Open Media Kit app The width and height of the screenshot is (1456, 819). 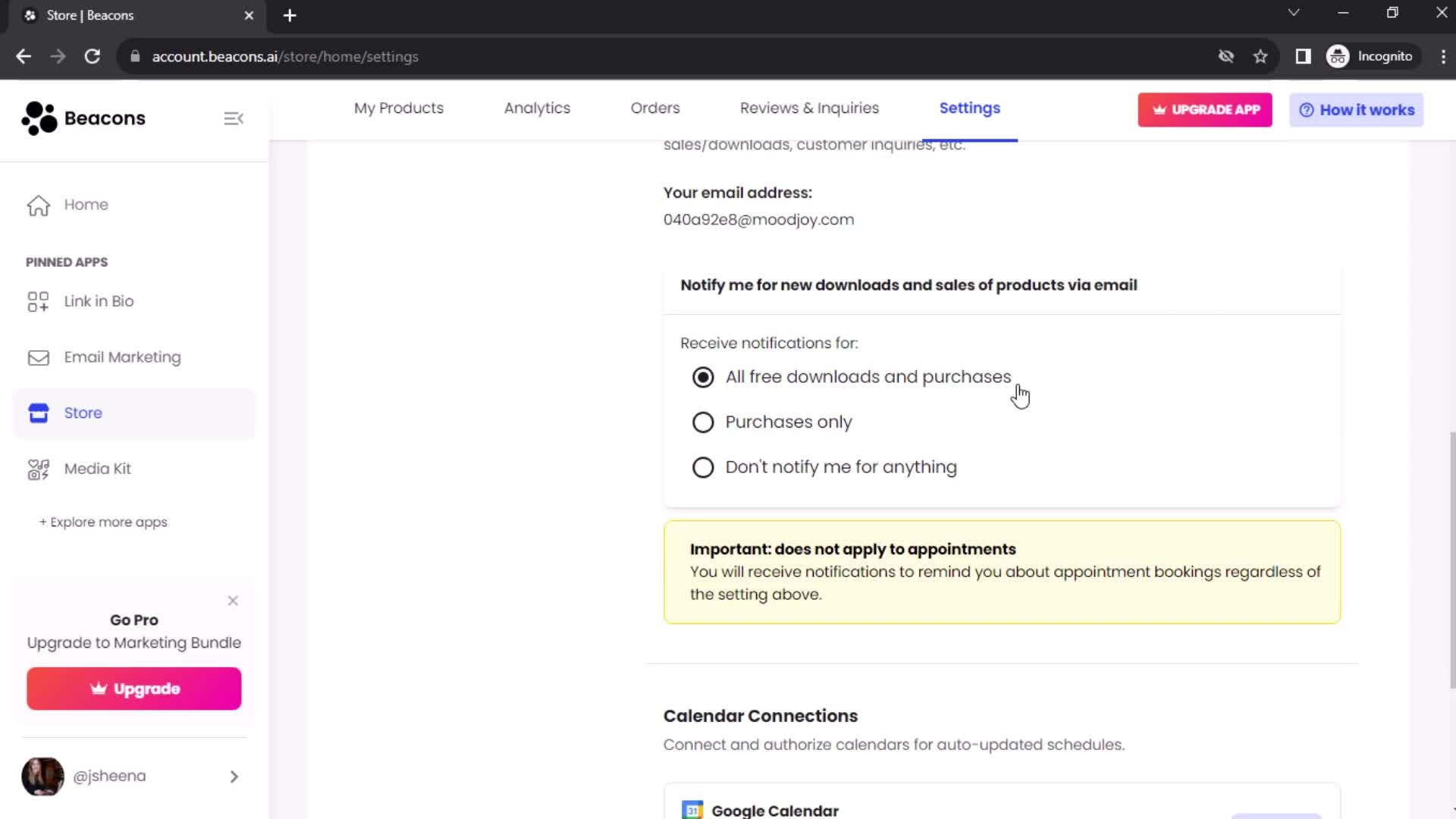(x=134, y=469)
